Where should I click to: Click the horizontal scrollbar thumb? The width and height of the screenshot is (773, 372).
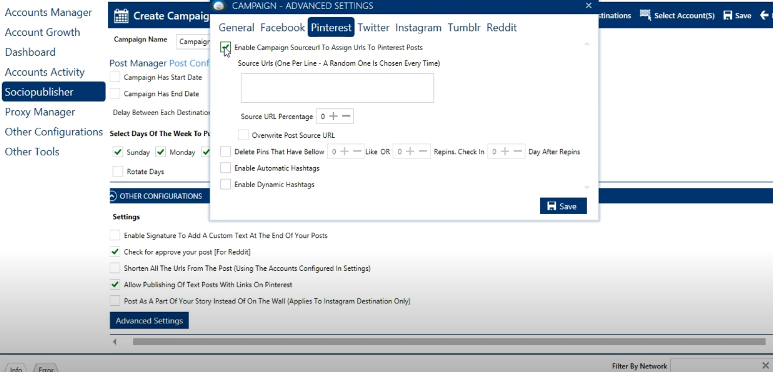(449, 341)
